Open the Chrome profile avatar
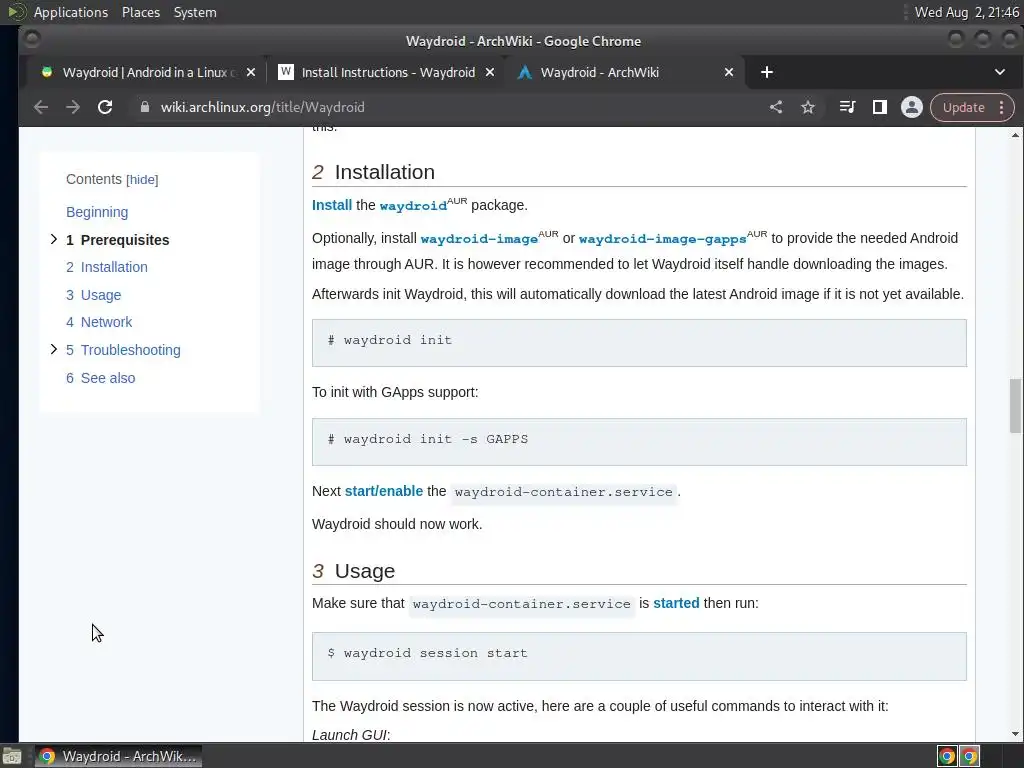This screenshot has width=1024, height=768. pyautogui.click(x=912, y=107)
